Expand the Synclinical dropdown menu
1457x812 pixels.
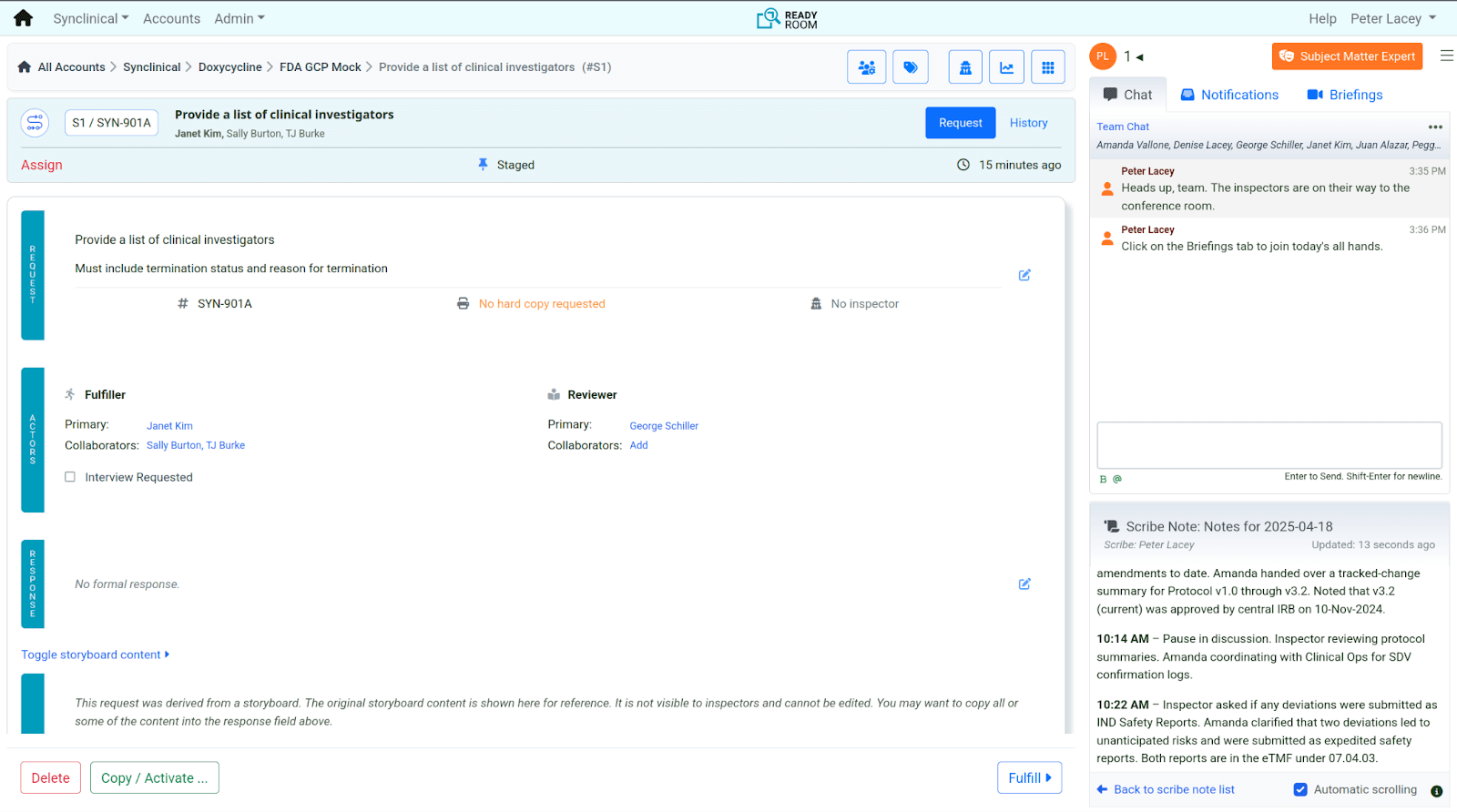tap(90, 18)
